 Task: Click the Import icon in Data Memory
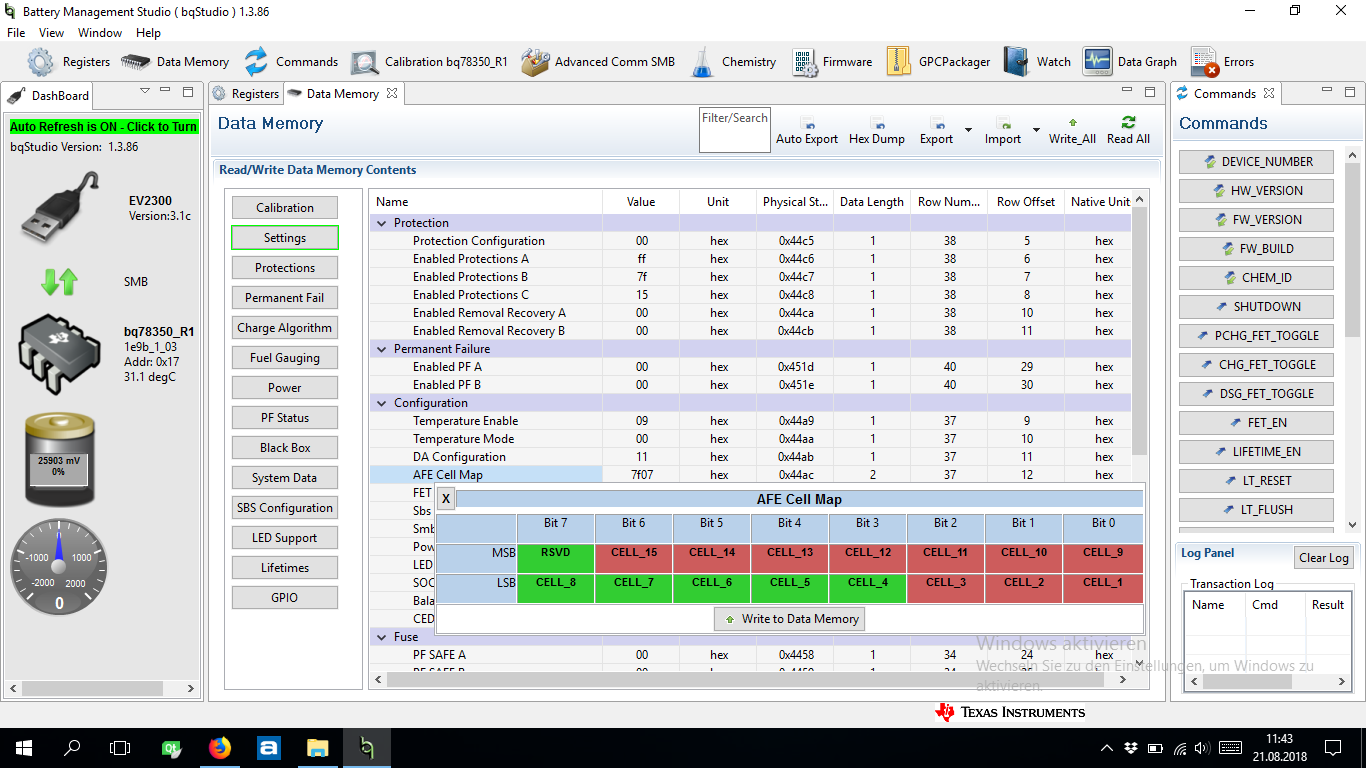pos(1002,124)
